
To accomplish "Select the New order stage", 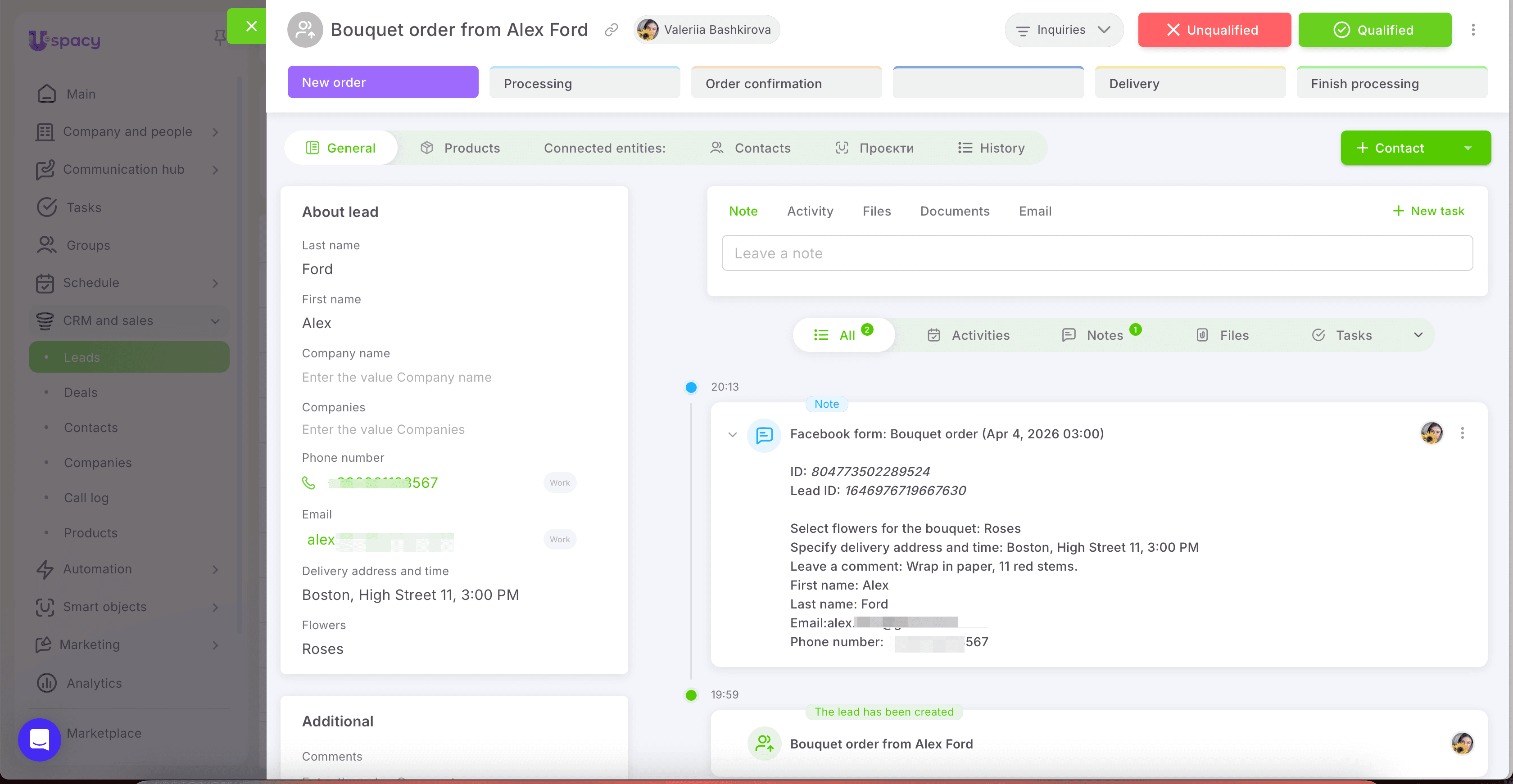I will pyautogui.click(x=383, y=82).
